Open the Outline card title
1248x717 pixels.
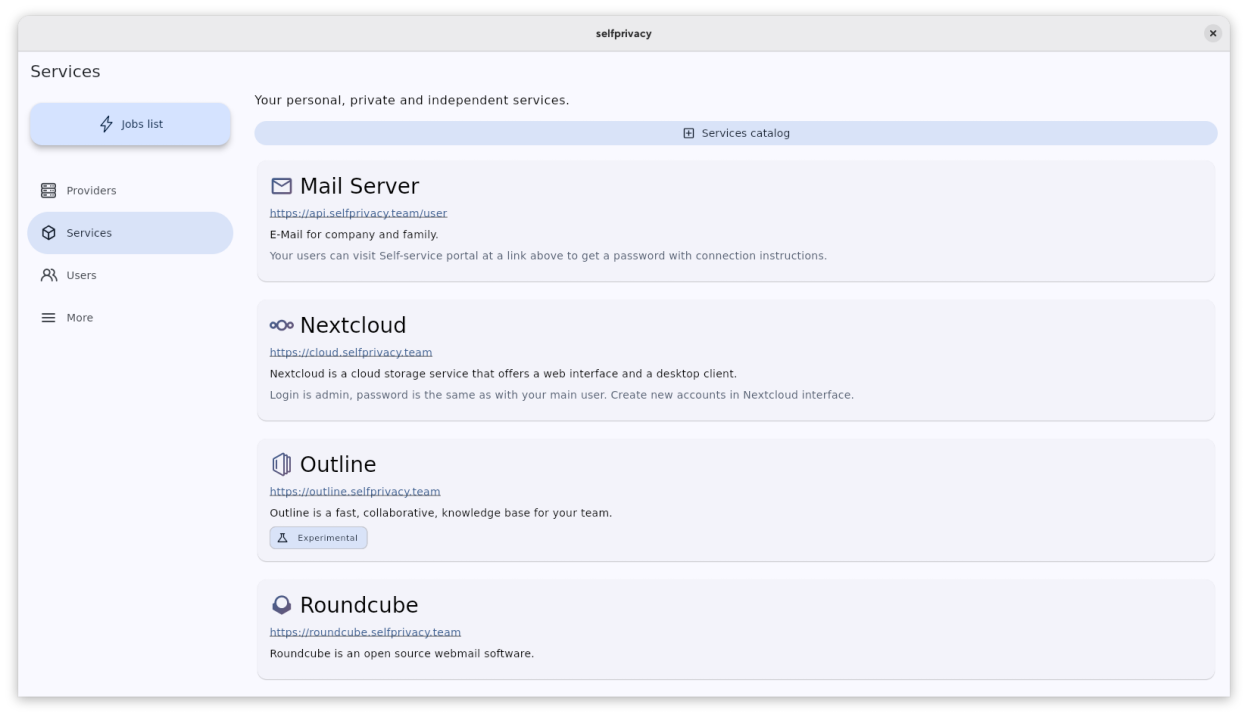(x=338, y=465)
